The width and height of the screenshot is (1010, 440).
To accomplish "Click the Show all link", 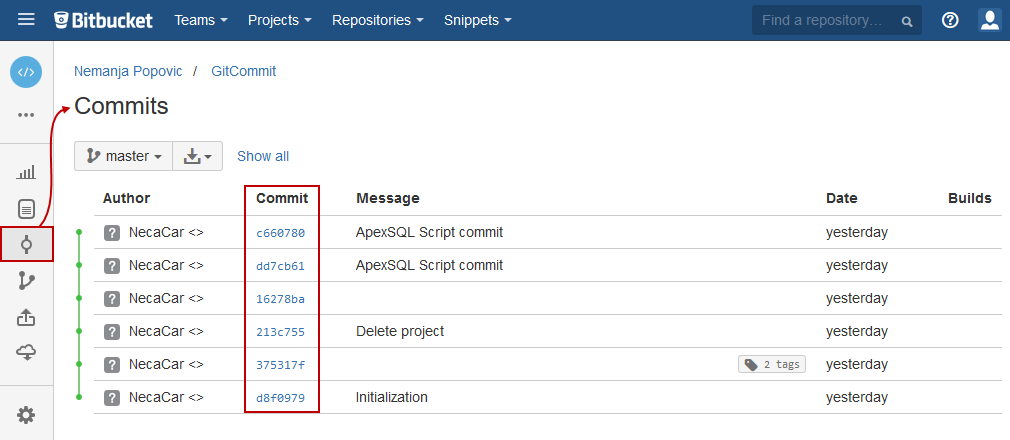I will tap(263, 156).
